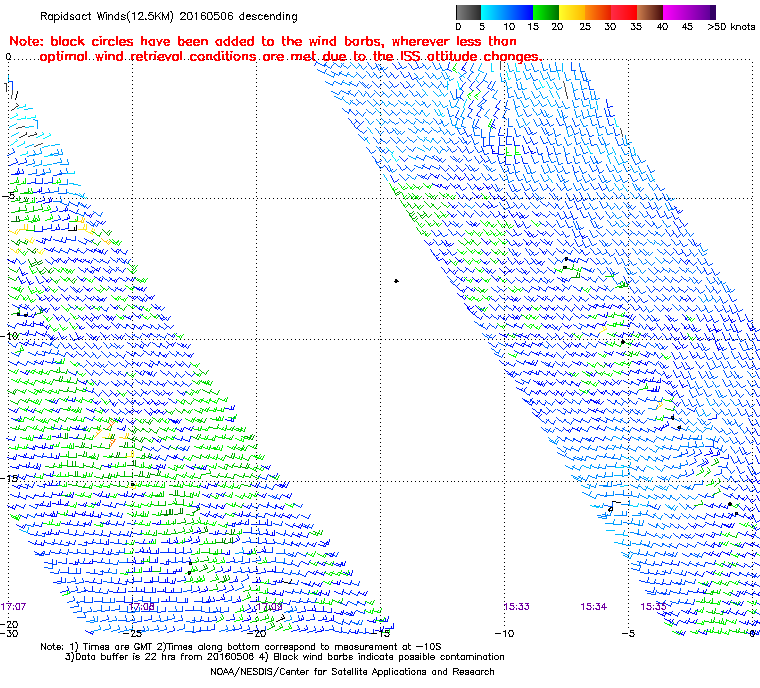The image size is (760, 688).
Task: Click the purple '17:08' time label
Action: click(x=142, y=607)
